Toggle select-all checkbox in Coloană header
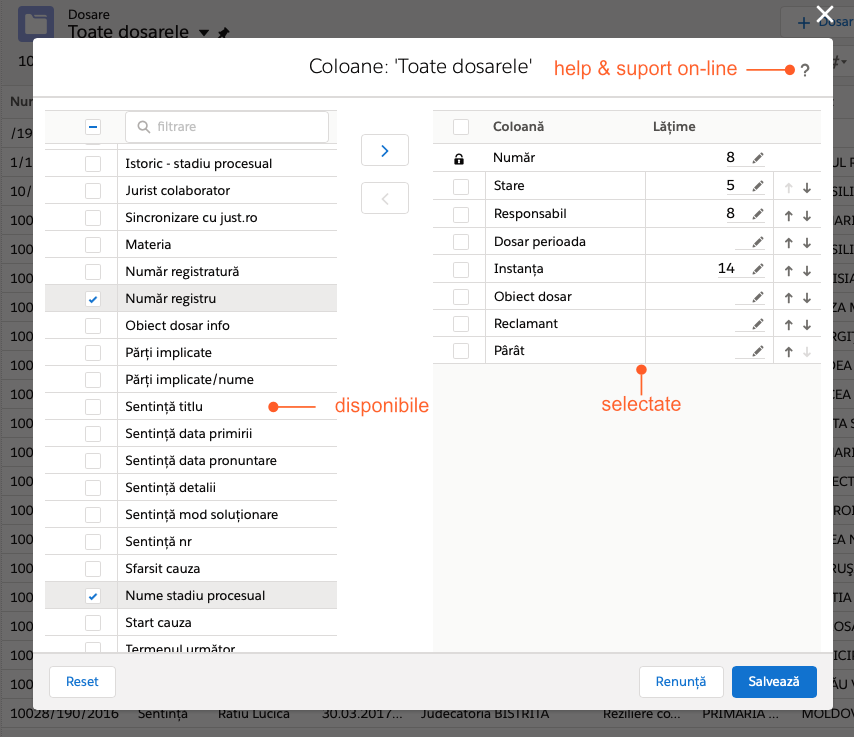Viewport: 854px width, 737px height. pyautogui.click(x=461, y=127)
